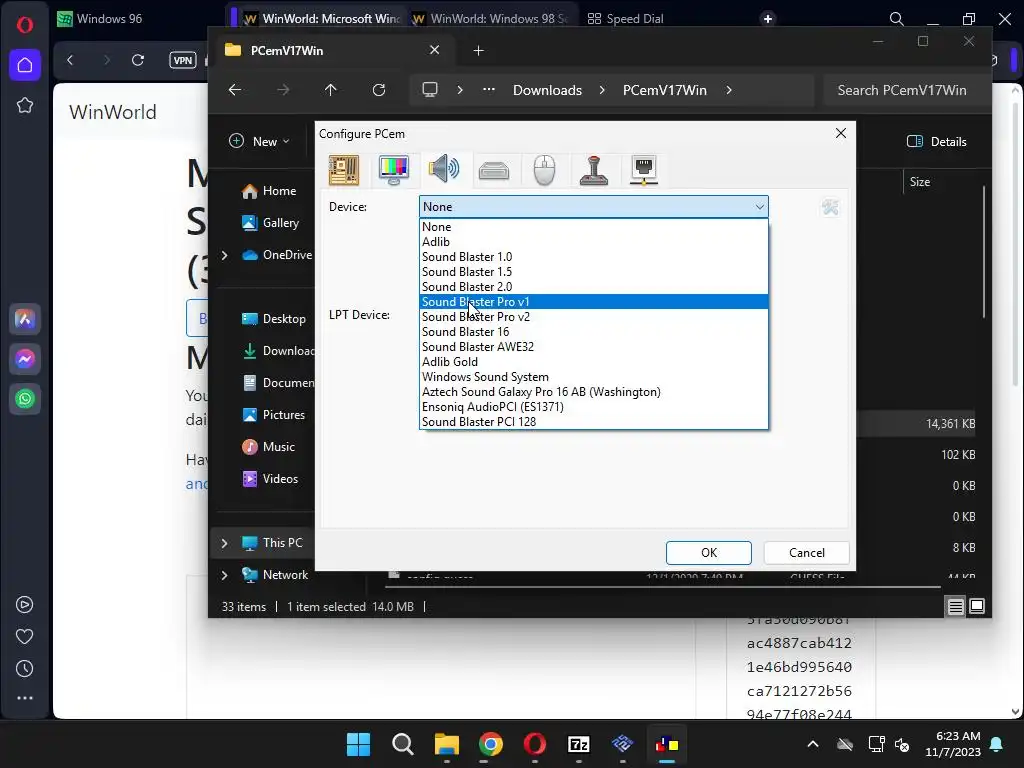This screenshot has width=1024, height=768.
Task: Click Cancel in Configure PCem
Action: click(807, 552)
